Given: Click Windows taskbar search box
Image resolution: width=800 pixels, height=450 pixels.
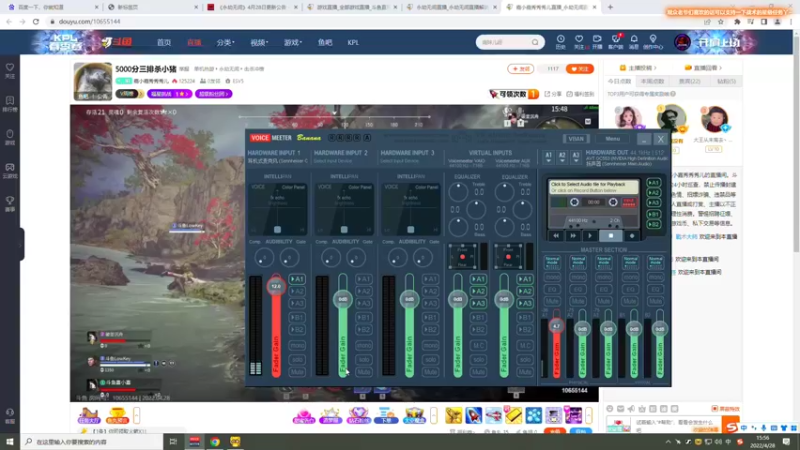Looking at the screenshot, I should point(93,441).
